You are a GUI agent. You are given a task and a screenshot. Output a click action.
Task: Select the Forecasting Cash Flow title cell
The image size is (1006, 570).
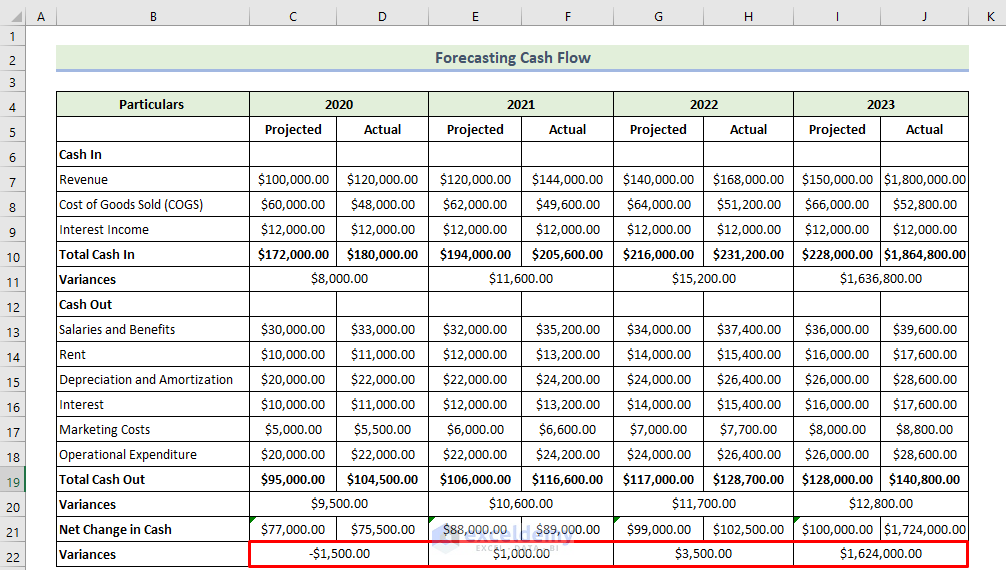pos(512,58)
